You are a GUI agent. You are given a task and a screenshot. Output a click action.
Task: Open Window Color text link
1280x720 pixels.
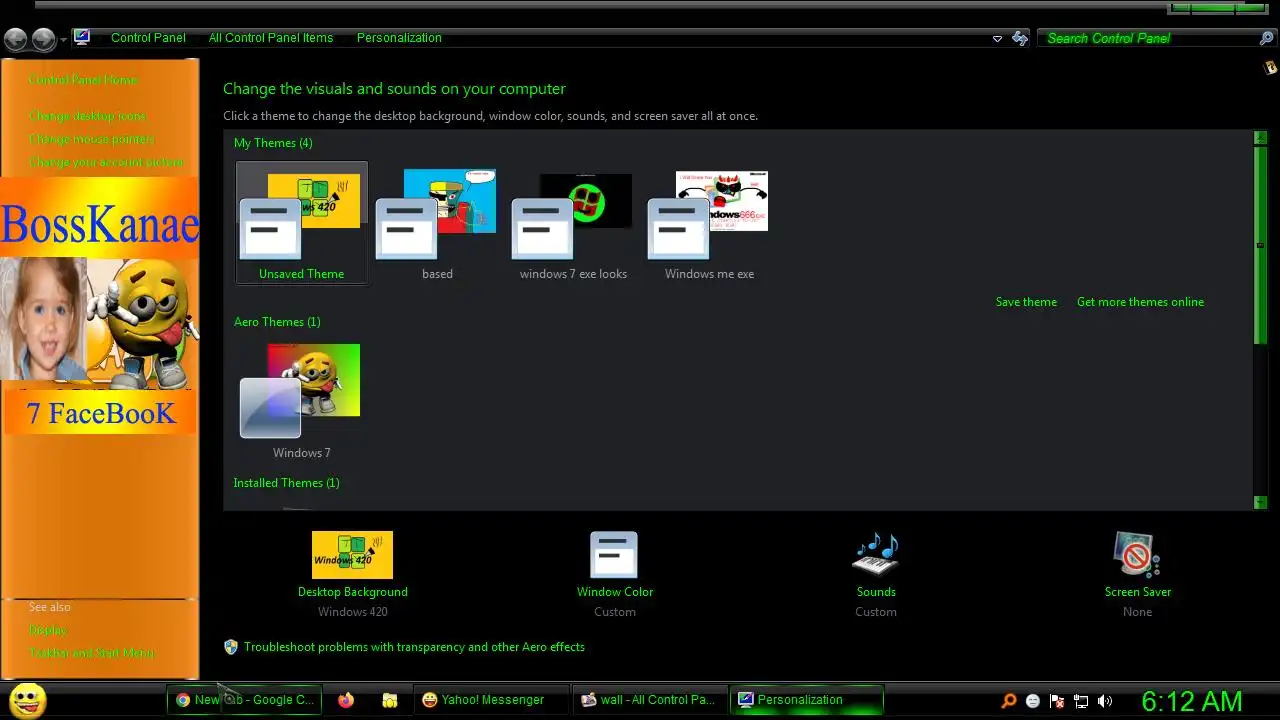tap(615, 592)
